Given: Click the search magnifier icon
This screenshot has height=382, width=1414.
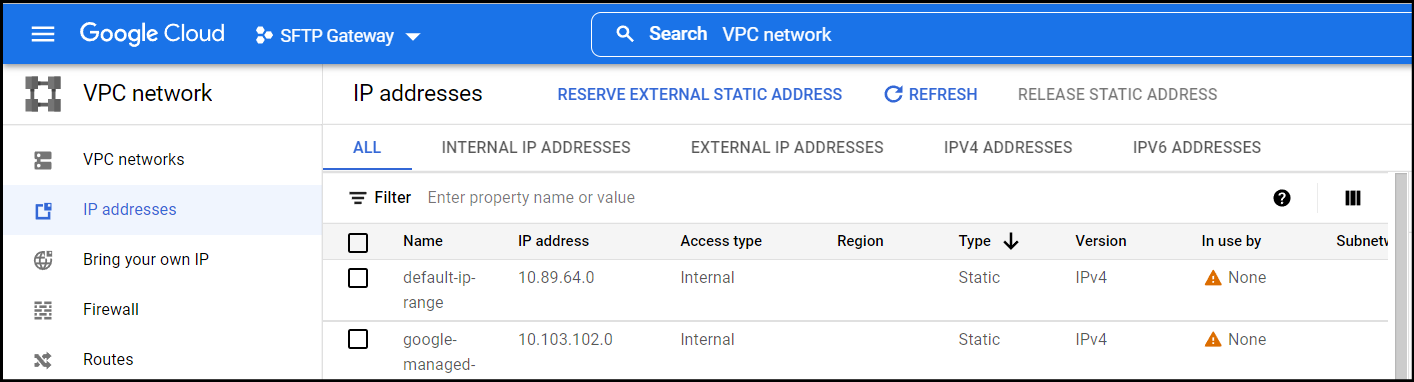Looking at the screenshot, I should pyautogui.click(x=625, y=34).
